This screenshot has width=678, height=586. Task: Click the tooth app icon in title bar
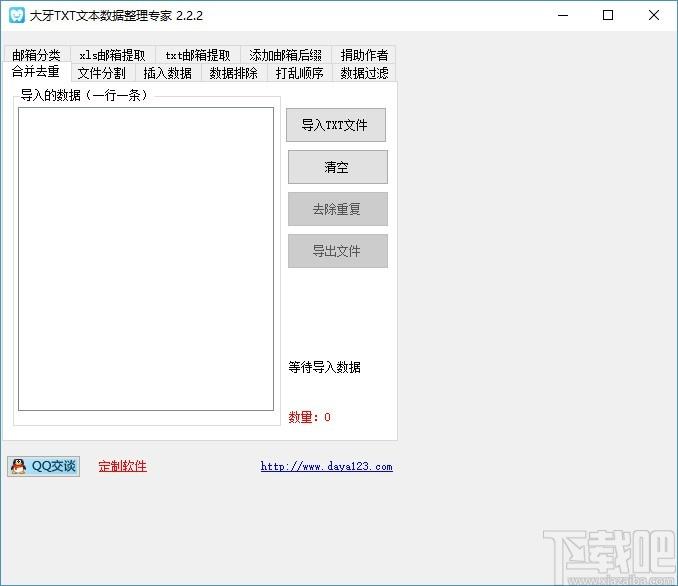16,15
